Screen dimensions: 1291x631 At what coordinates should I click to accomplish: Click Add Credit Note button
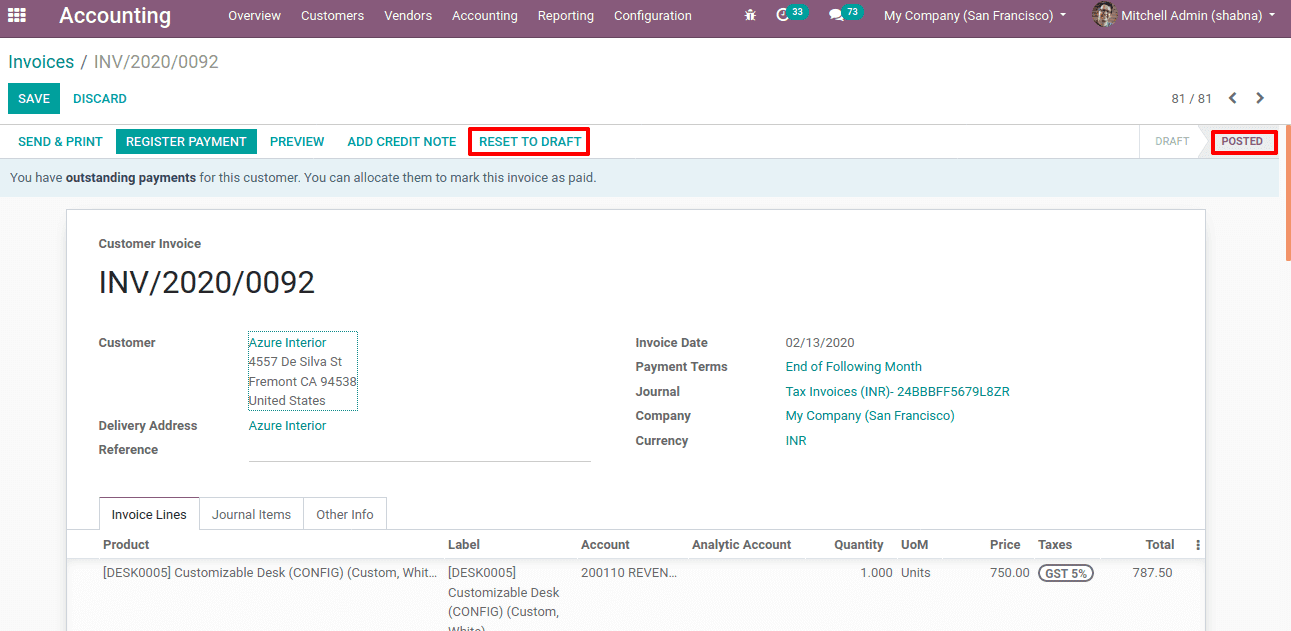click(x=402, y=142)
